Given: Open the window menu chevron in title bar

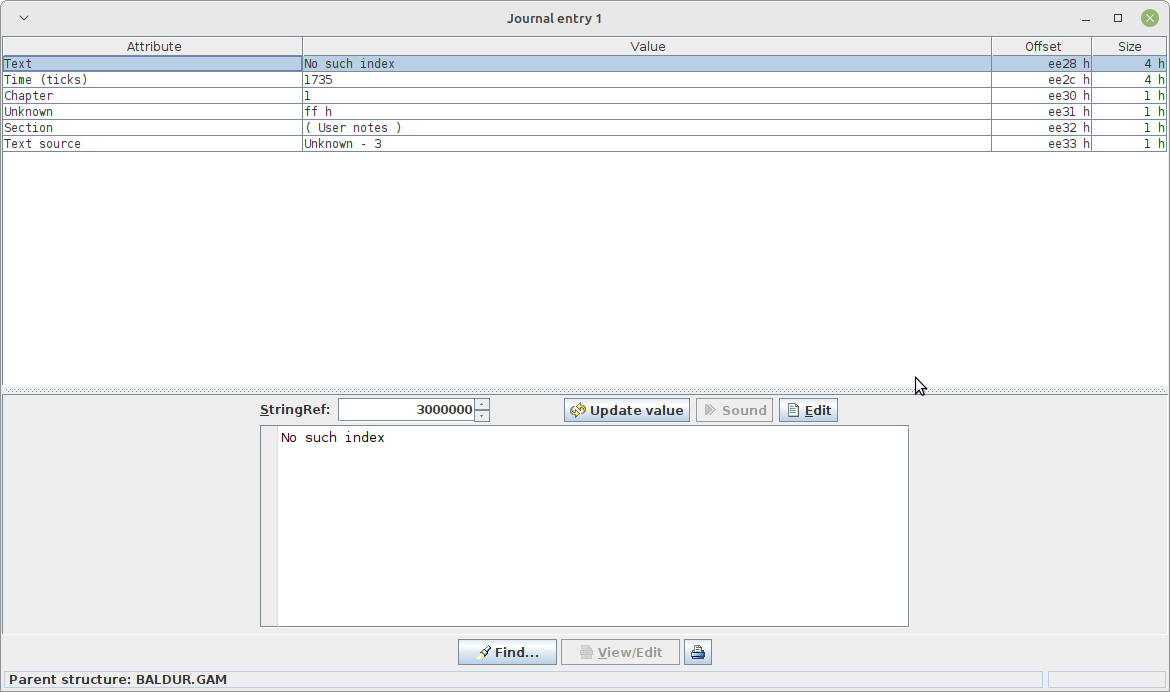Looking at the screenshot, I should [24, 18].
